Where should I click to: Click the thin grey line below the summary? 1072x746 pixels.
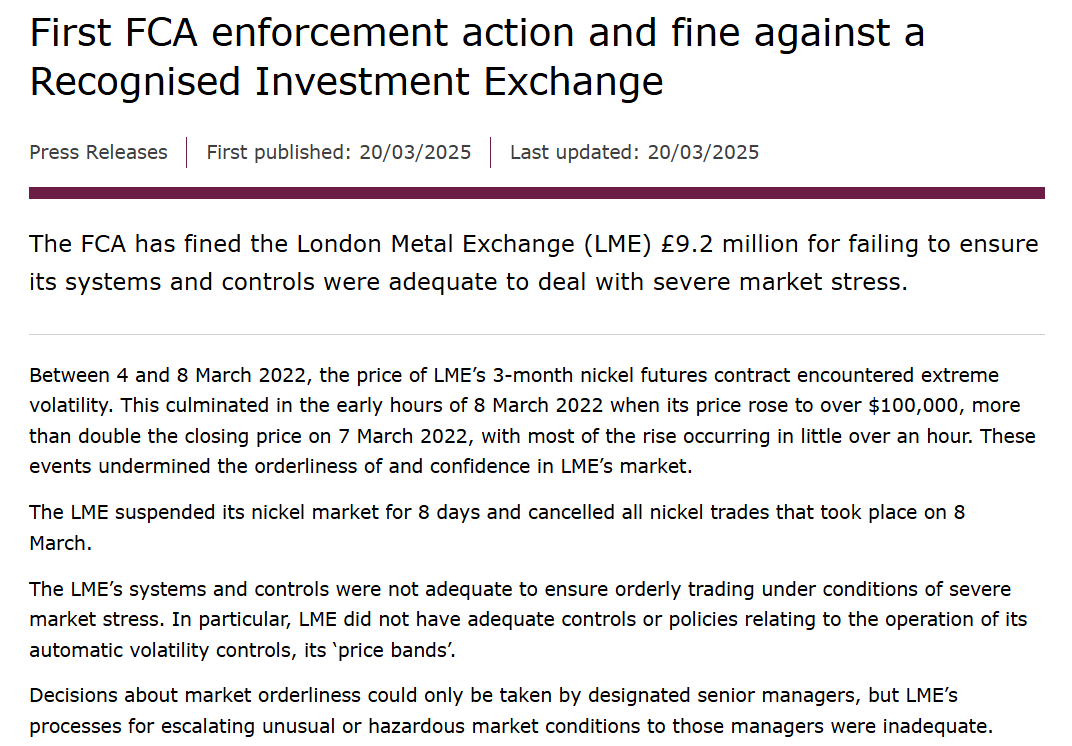[536, 334]
